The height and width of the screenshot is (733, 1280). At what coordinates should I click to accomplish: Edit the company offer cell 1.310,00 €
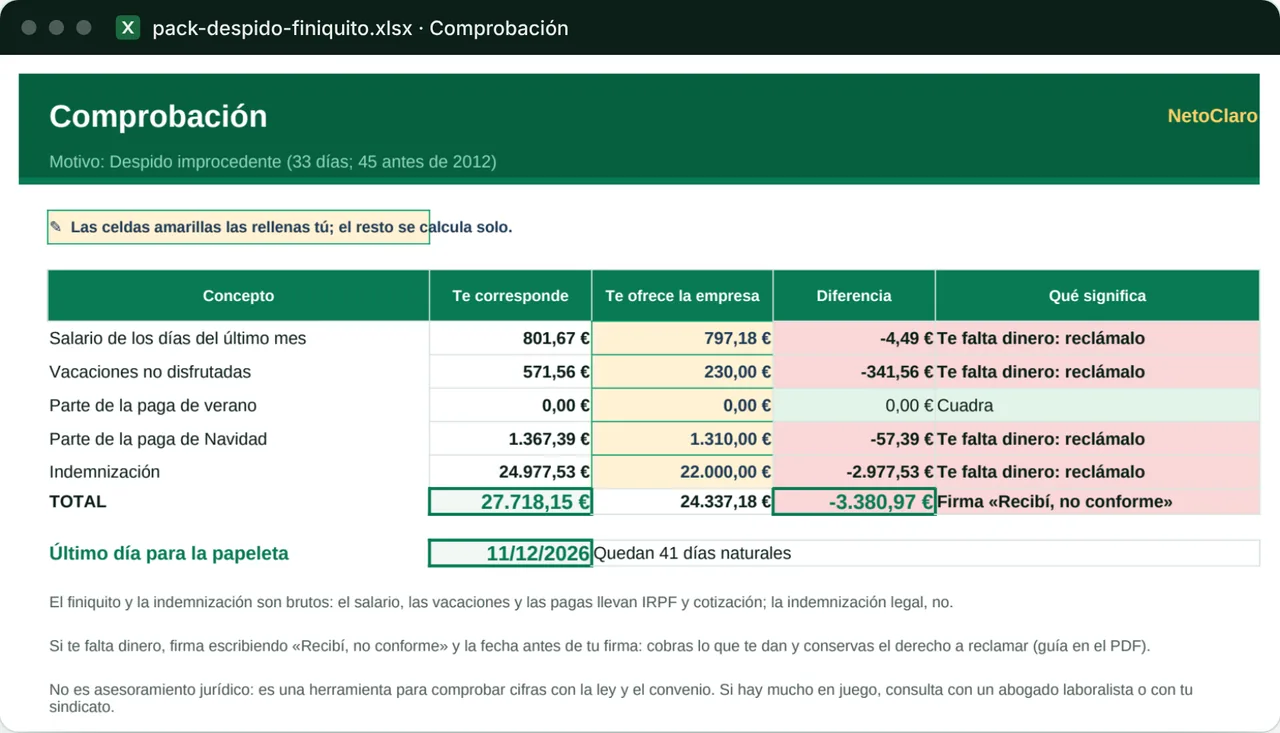pyautogui.click(x=682, y=439)
